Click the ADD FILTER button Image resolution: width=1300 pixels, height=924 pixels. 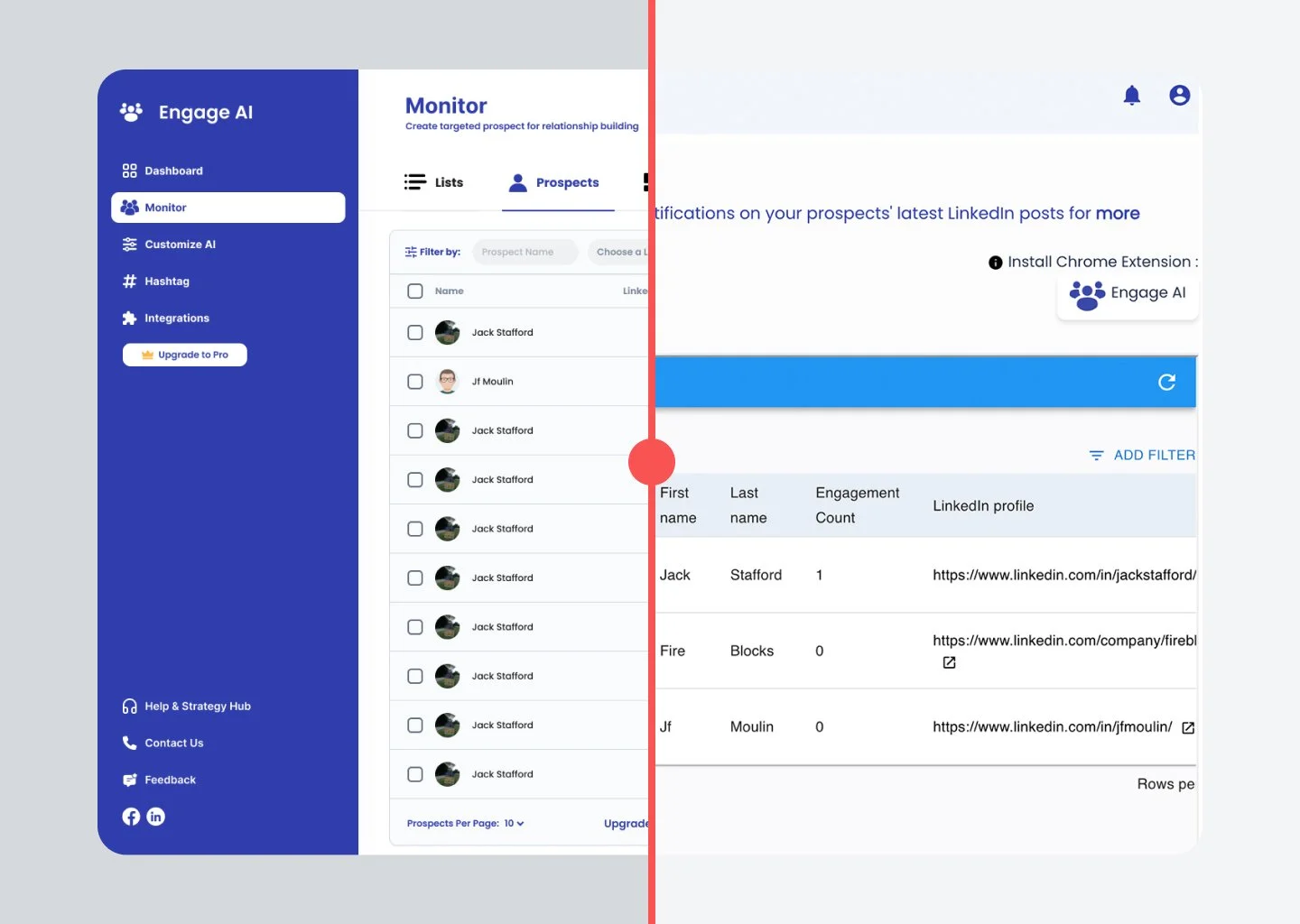coord(1142,456)
